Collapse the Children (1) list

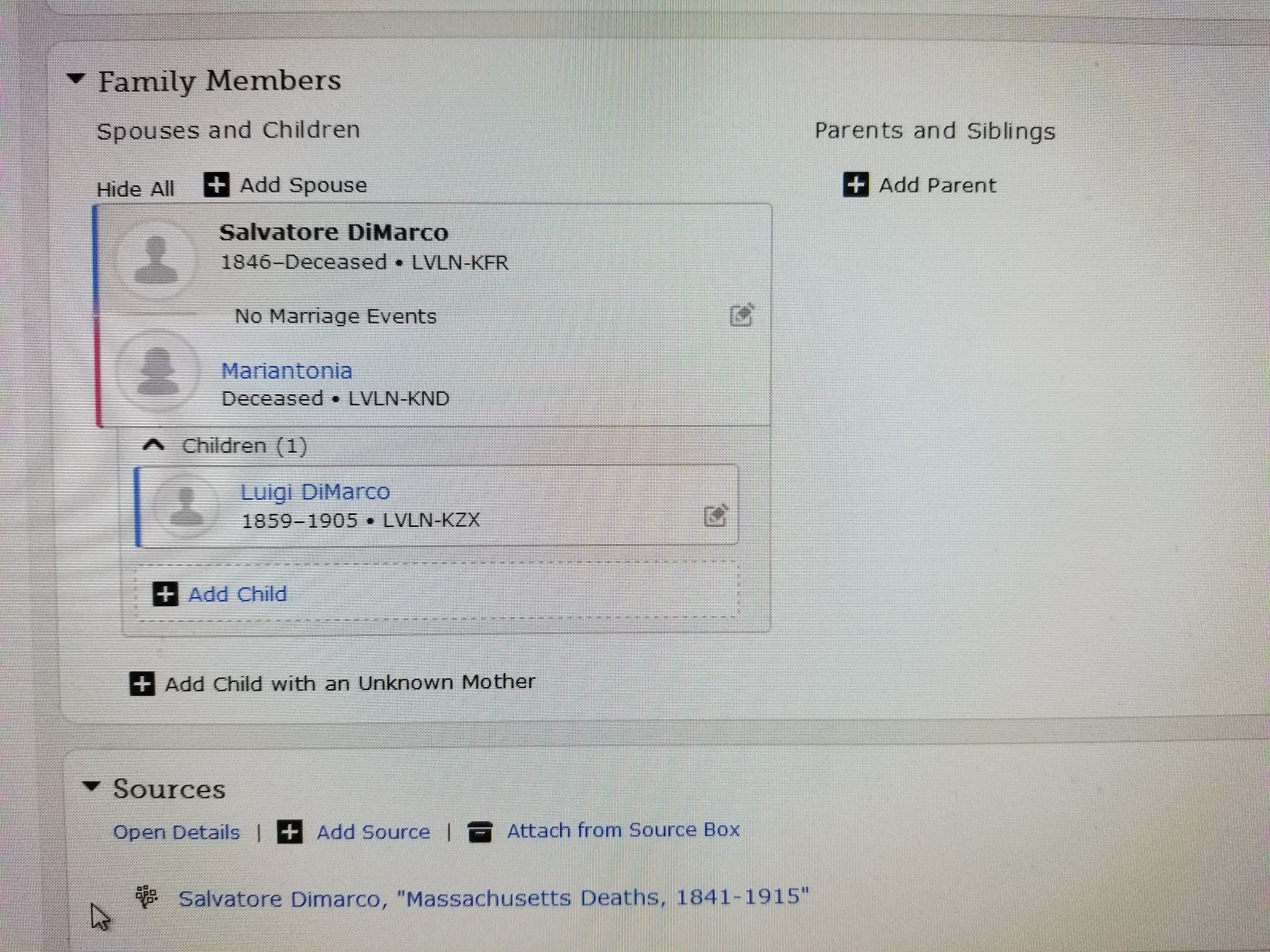(154, 446)
